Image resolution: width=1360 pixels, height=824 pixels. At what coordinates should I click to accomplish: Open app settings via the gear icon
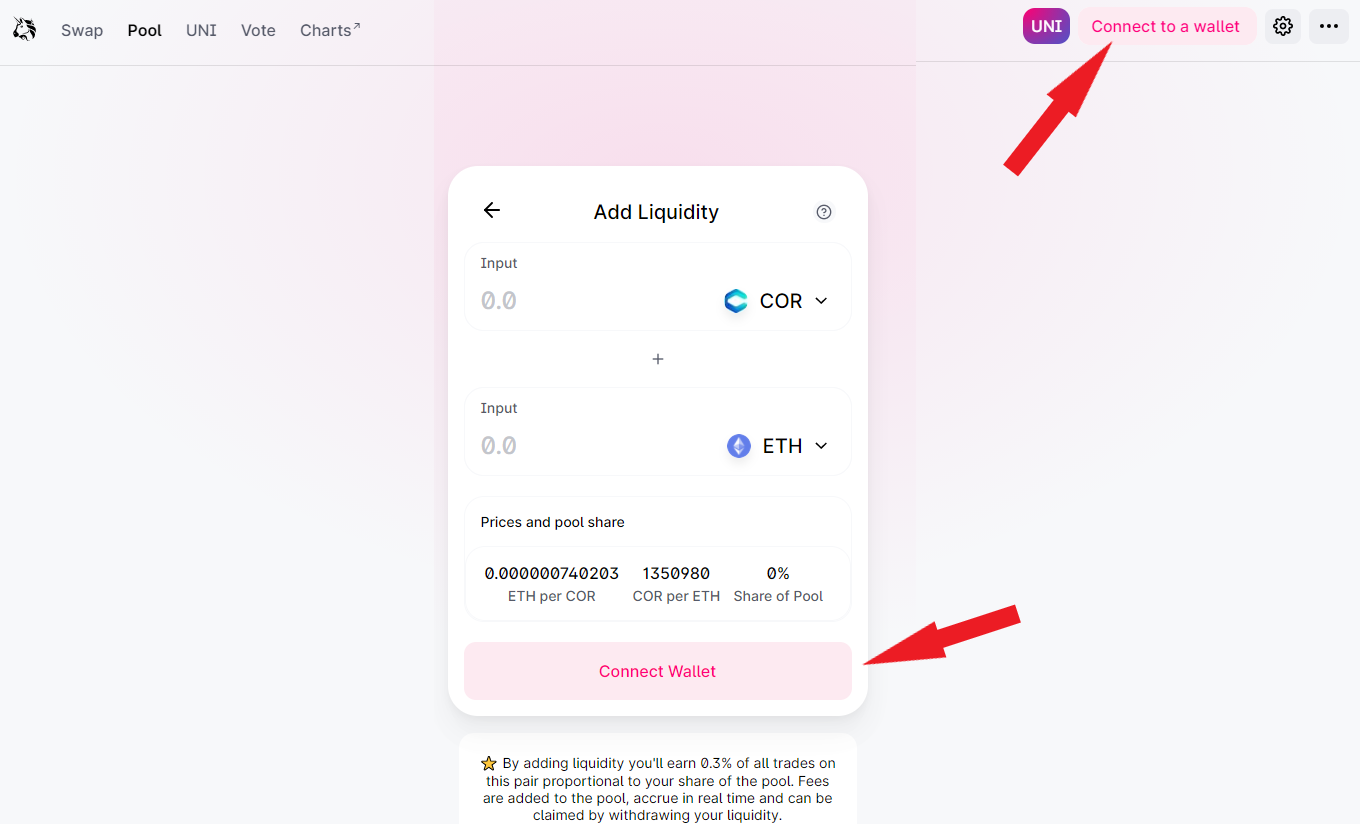[x=1282, y=26]
